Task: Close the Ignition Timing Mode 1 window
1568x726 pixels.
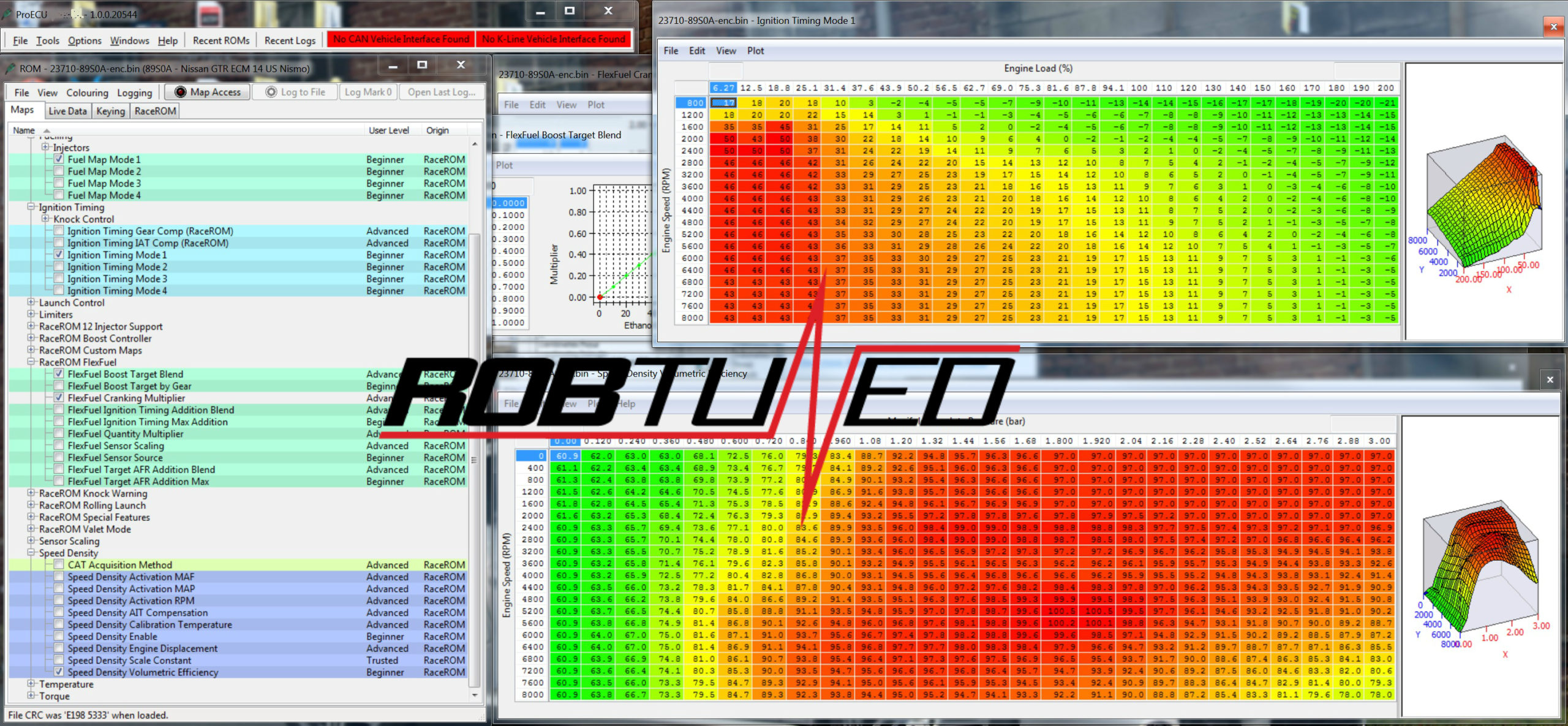Action: click(x=1553, y=26)
